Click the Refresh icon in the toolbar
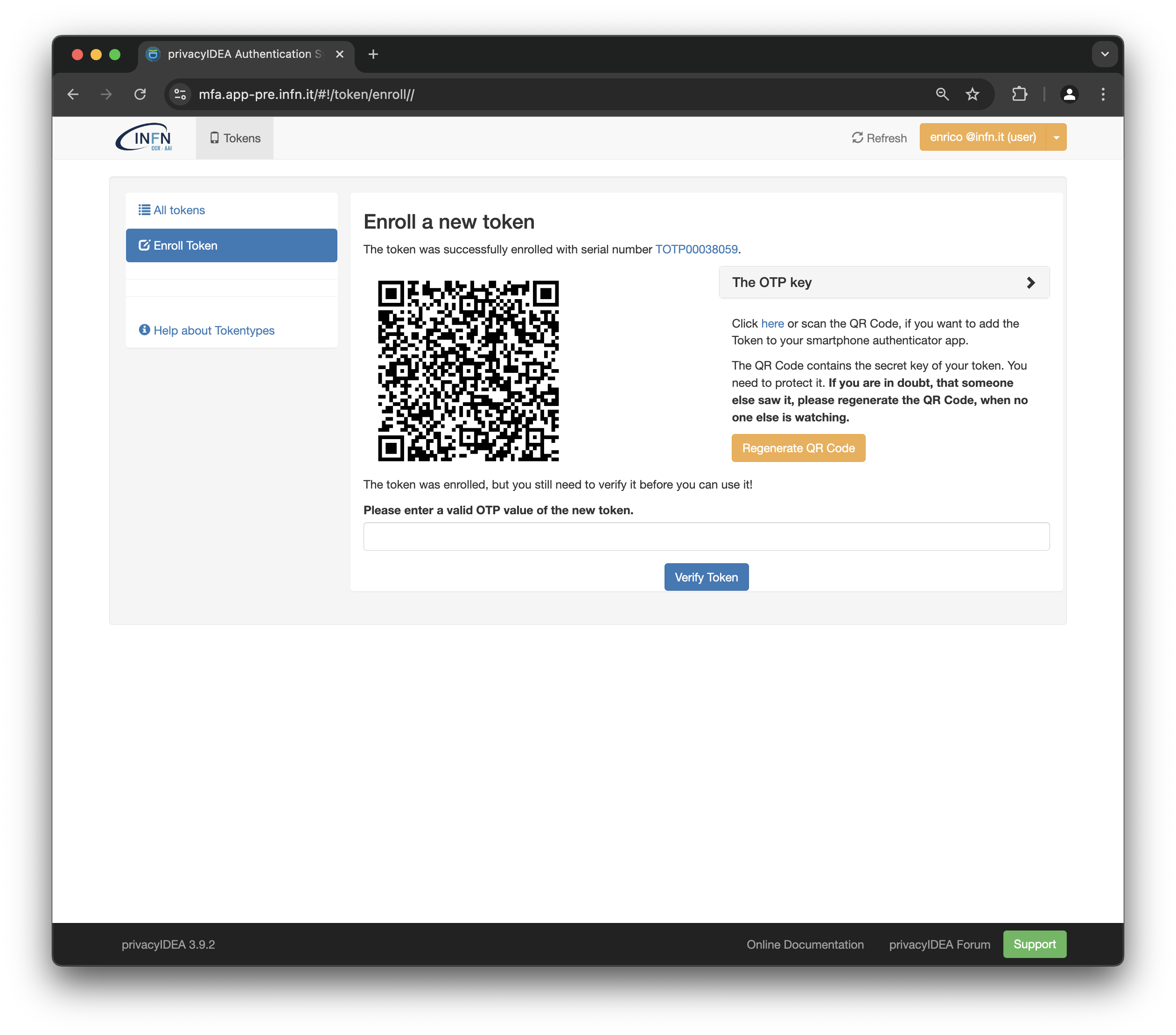1176x1035 pixels. click(857, 137)
